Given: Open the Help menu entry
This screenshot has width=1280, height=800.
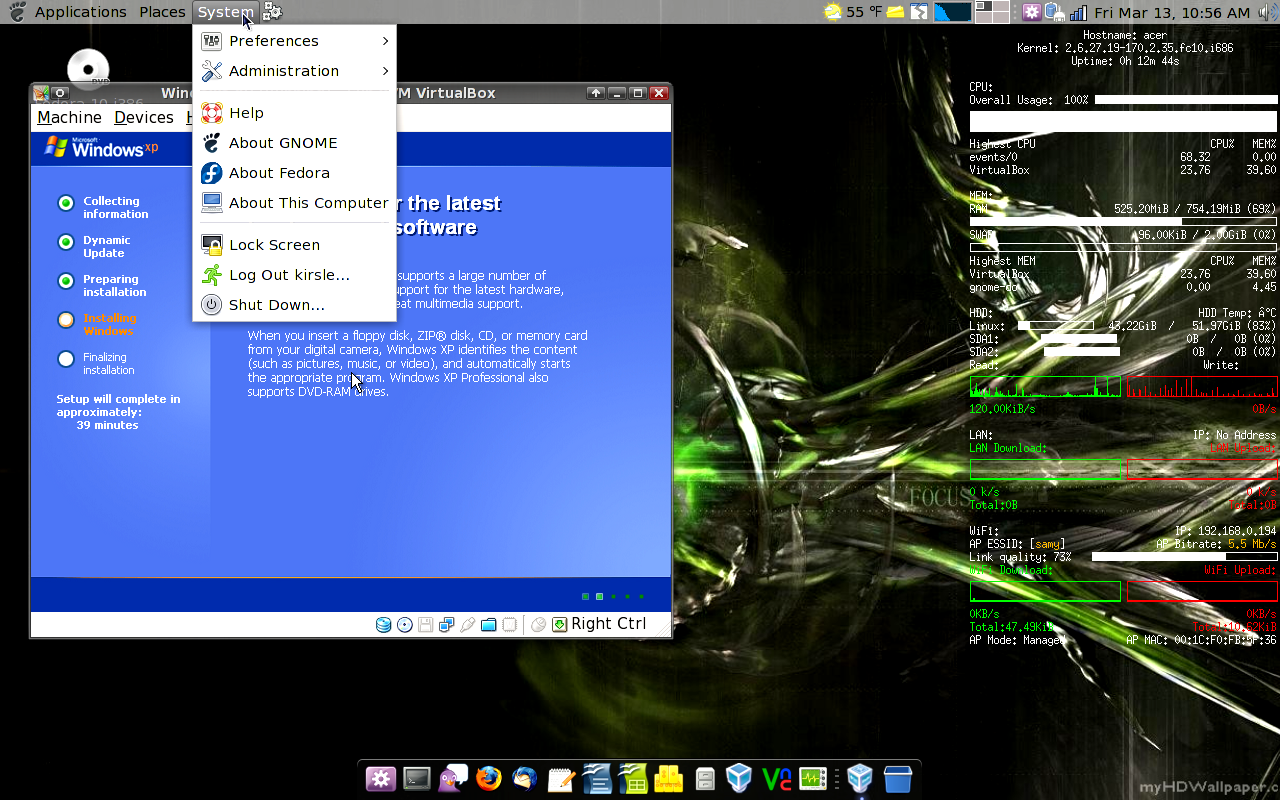Looking at the screenshot, I should click(x=295, y=113).
